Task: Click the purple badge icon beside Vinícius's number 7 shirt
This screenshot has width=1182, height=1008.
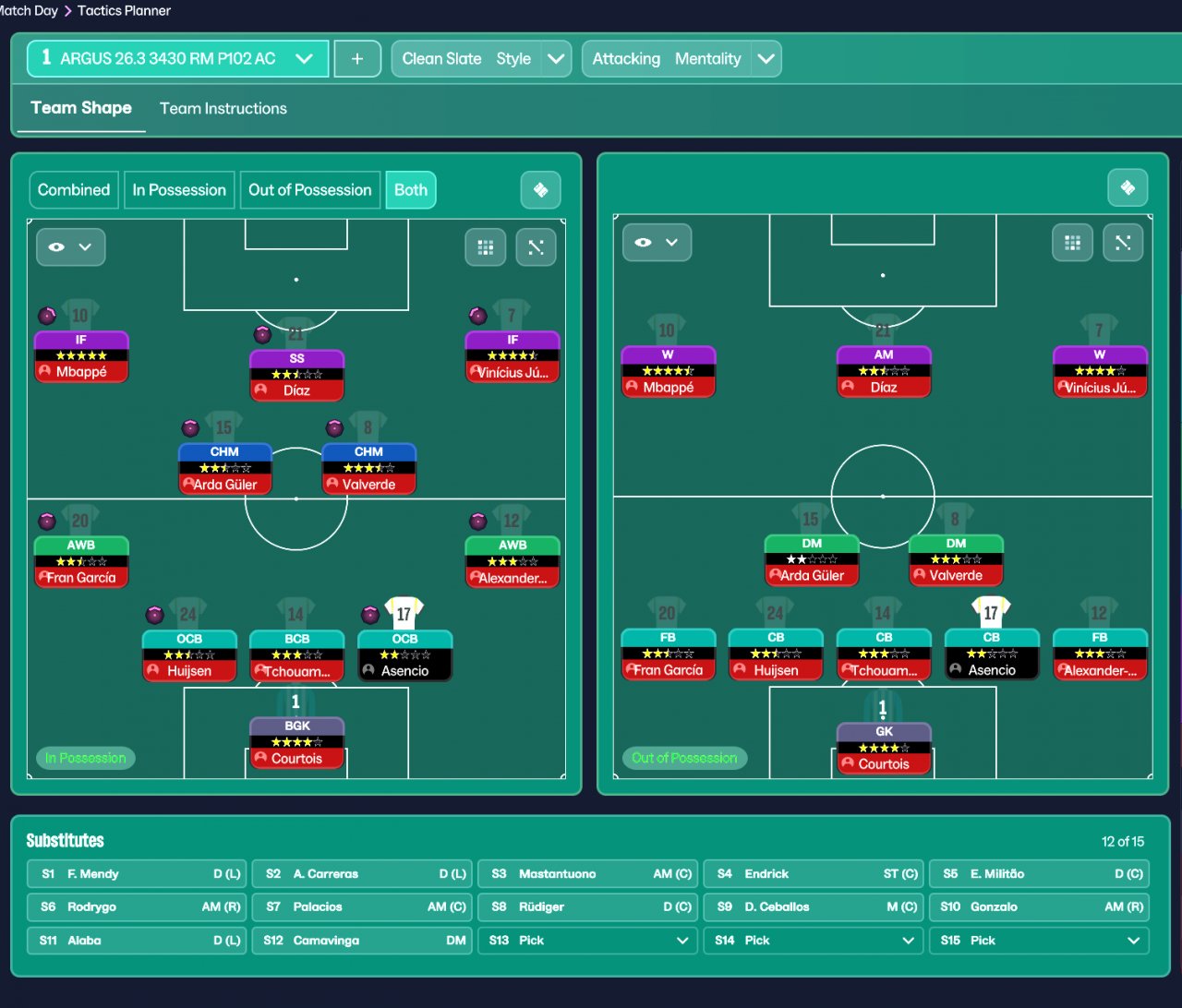Action: [x=477, y=316]
